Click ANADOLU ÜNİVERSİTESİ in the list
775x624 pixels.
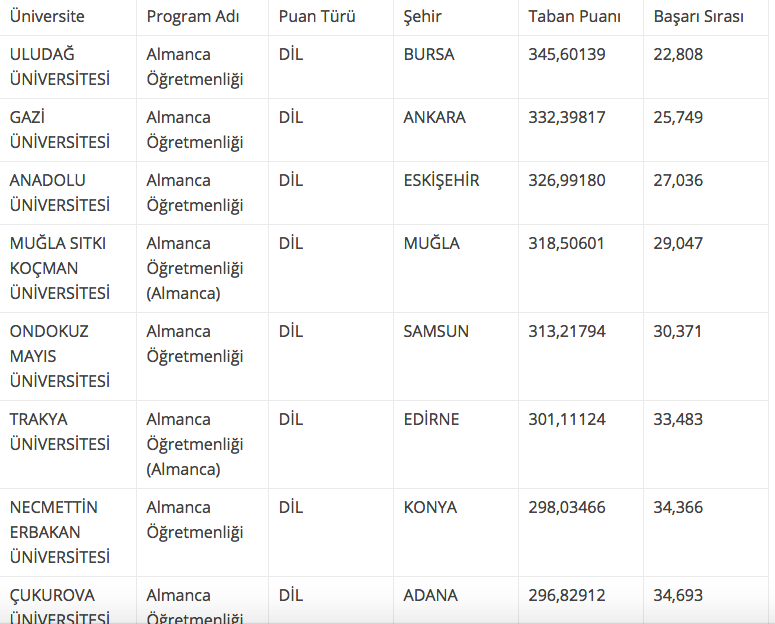coord(59,193)
